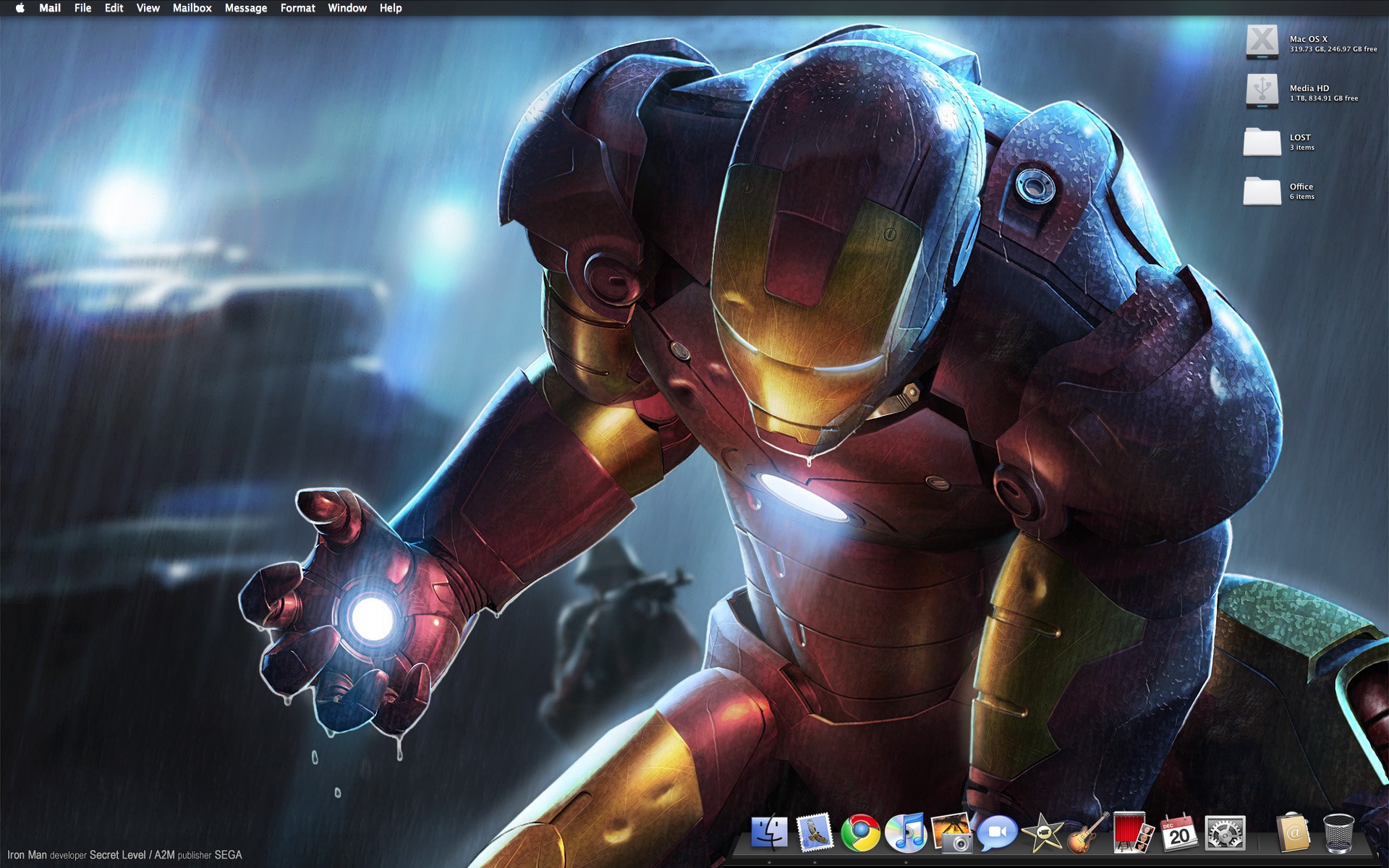Viewport: 1389px width, 868px height.
Task: Open the File menu
Action: (x=82, y=8)
